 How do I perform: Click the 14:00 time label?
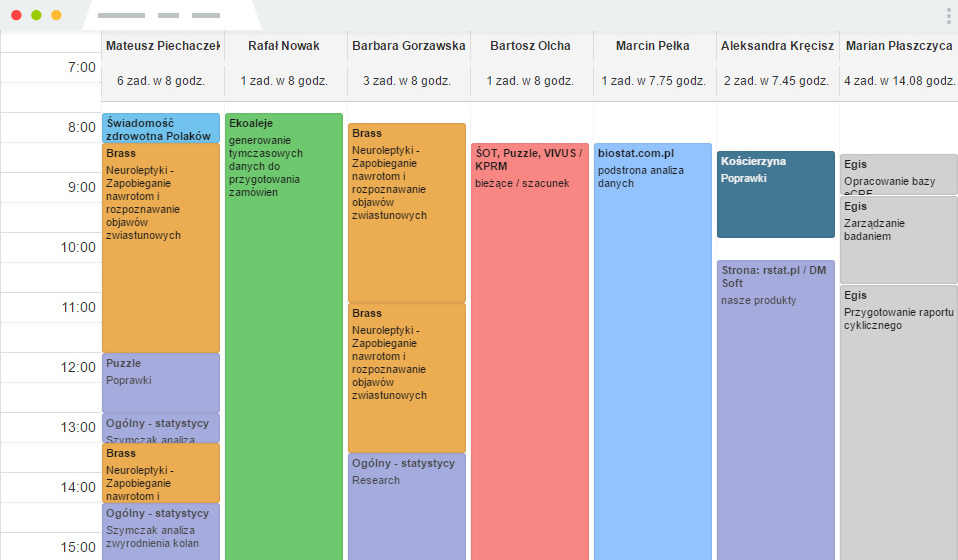pyautogui.click(x=78, y=487)
